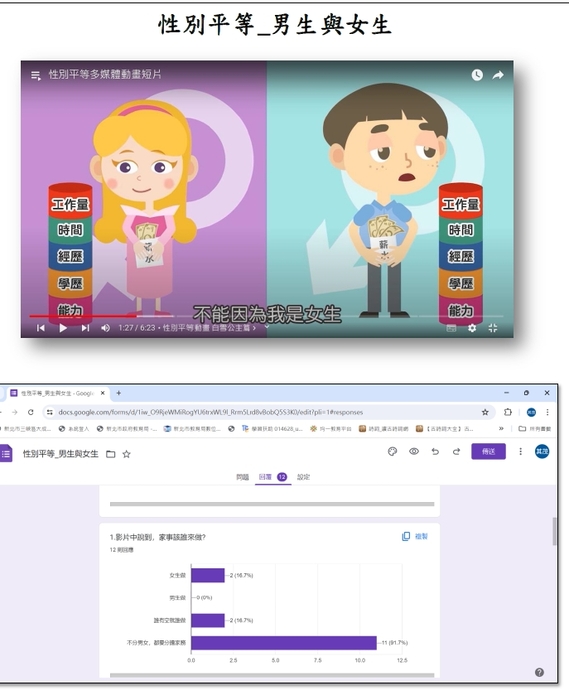569x700 pixels.
Task: Click the question heading 家事該誰來做
Action: coord(158,537)
